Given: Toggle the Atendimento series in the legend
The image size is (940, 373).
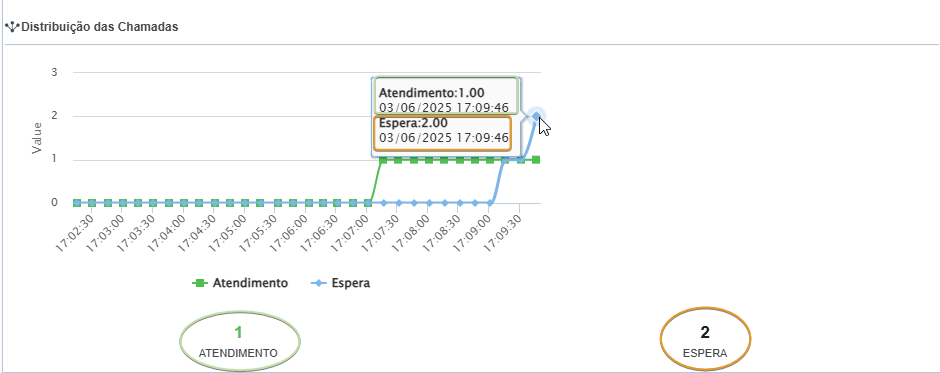Looking at the screenshot, I should [240, 283].
